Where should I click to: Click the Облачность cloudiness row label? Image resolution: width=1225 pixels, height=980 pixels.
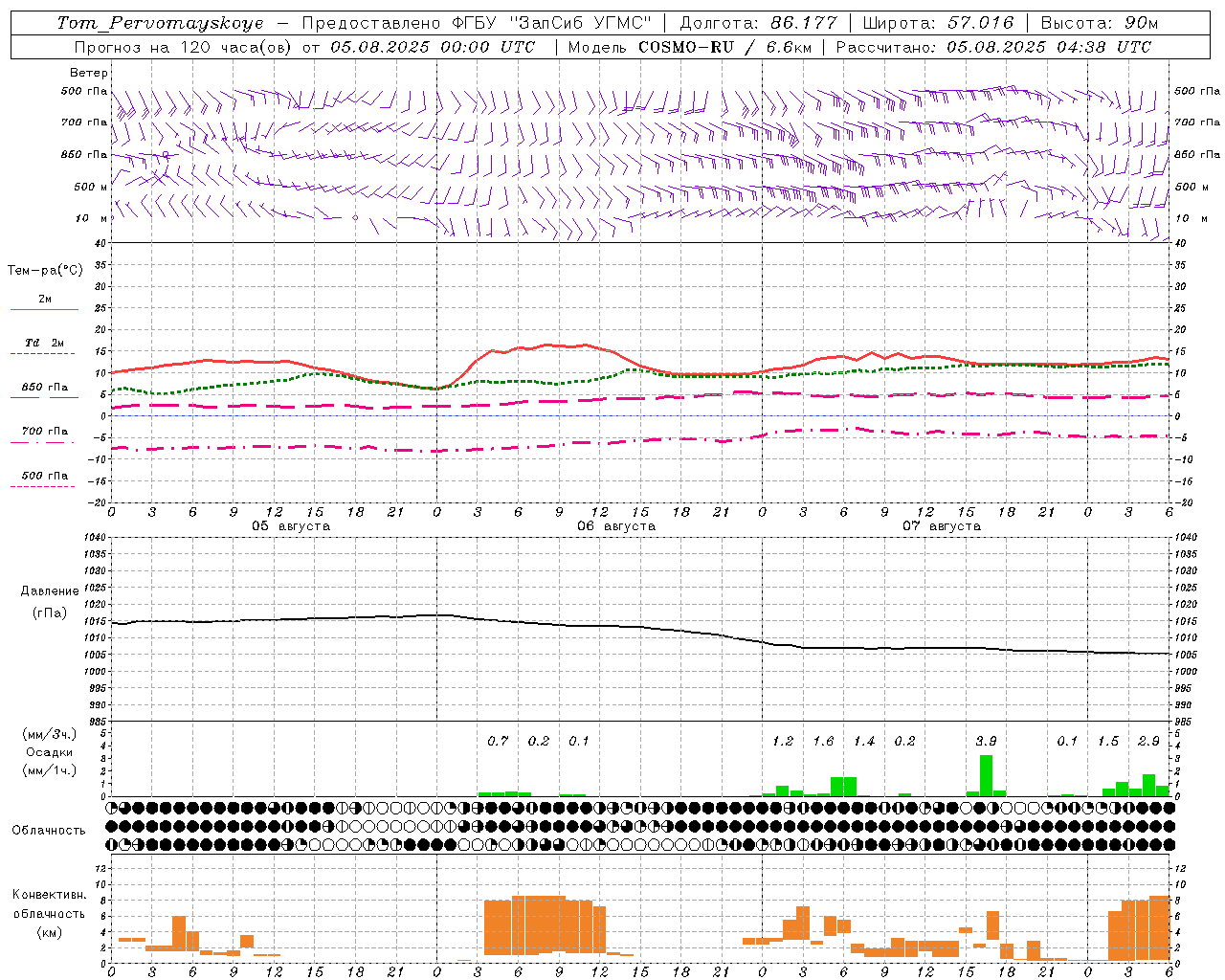point(49,831)
